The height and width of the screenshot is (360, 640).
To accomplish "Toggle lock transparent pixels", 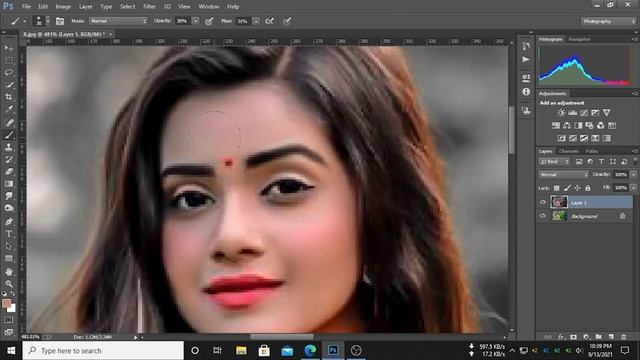I will pos(556,188).
